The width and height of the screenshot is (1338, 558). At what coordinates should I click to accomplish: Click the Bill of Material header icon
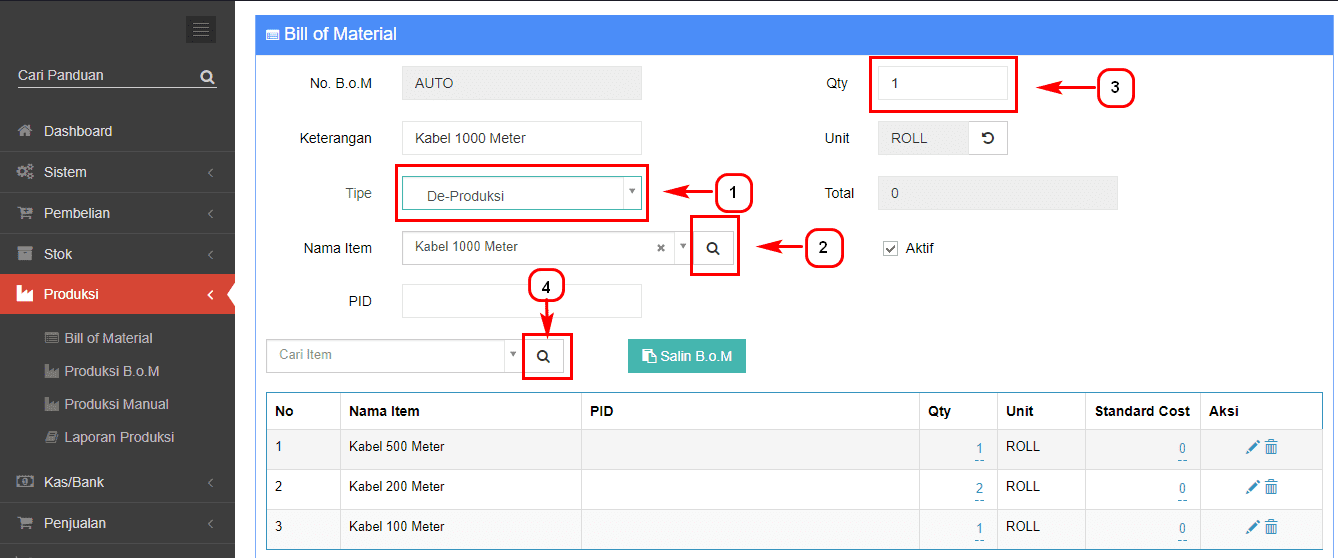click(272, 35)
